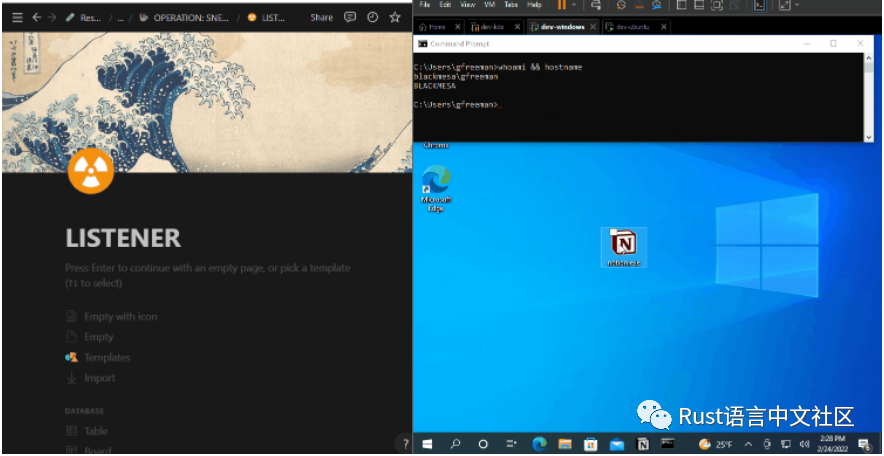Expand the '...' collapsed breadcrumb
The image size is (884, 456).
120,17
